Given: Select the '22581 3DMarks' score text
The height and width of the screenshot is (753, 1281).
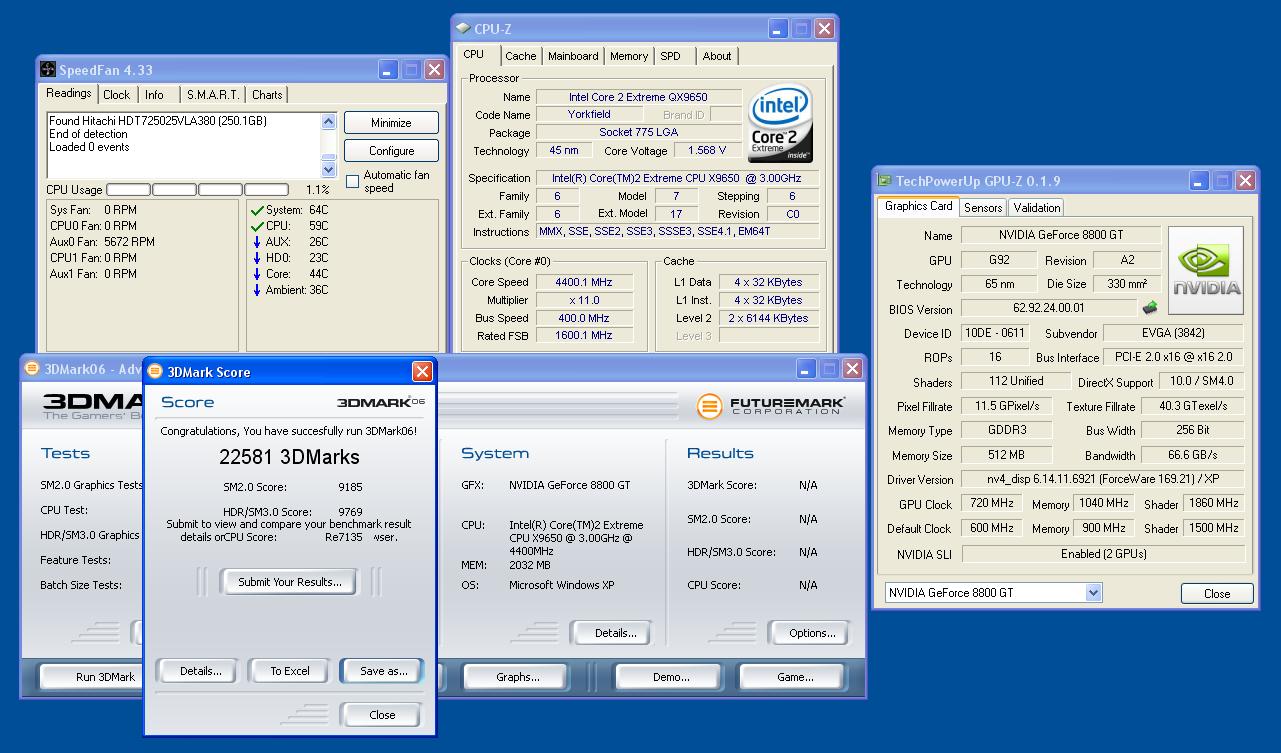Looking at the screenshot, I should pos(289,457).
